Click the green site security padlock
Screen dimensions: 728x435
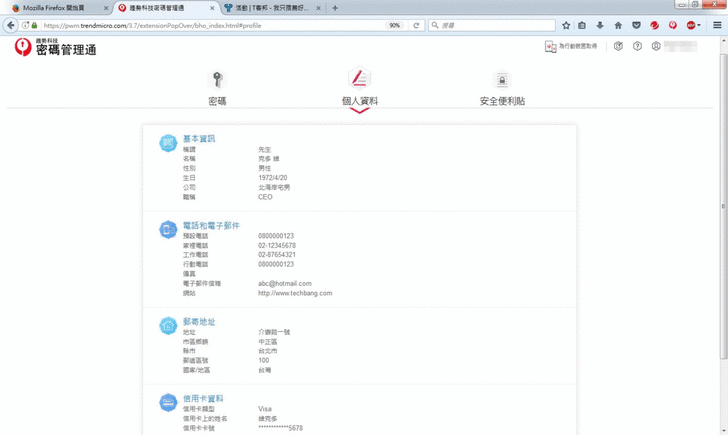[x=34, y=26]
